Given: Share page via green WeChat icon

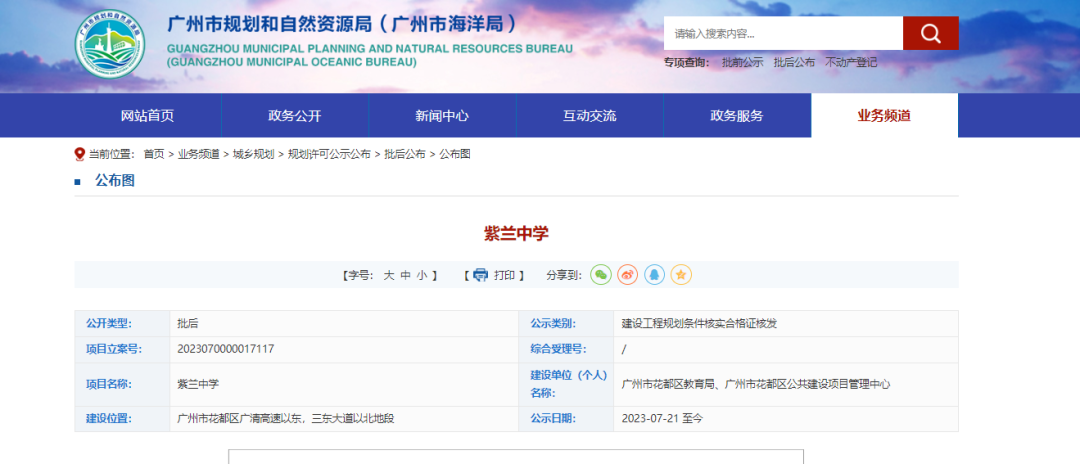Looking at the screenshot, I should click(x=601, y=275).
